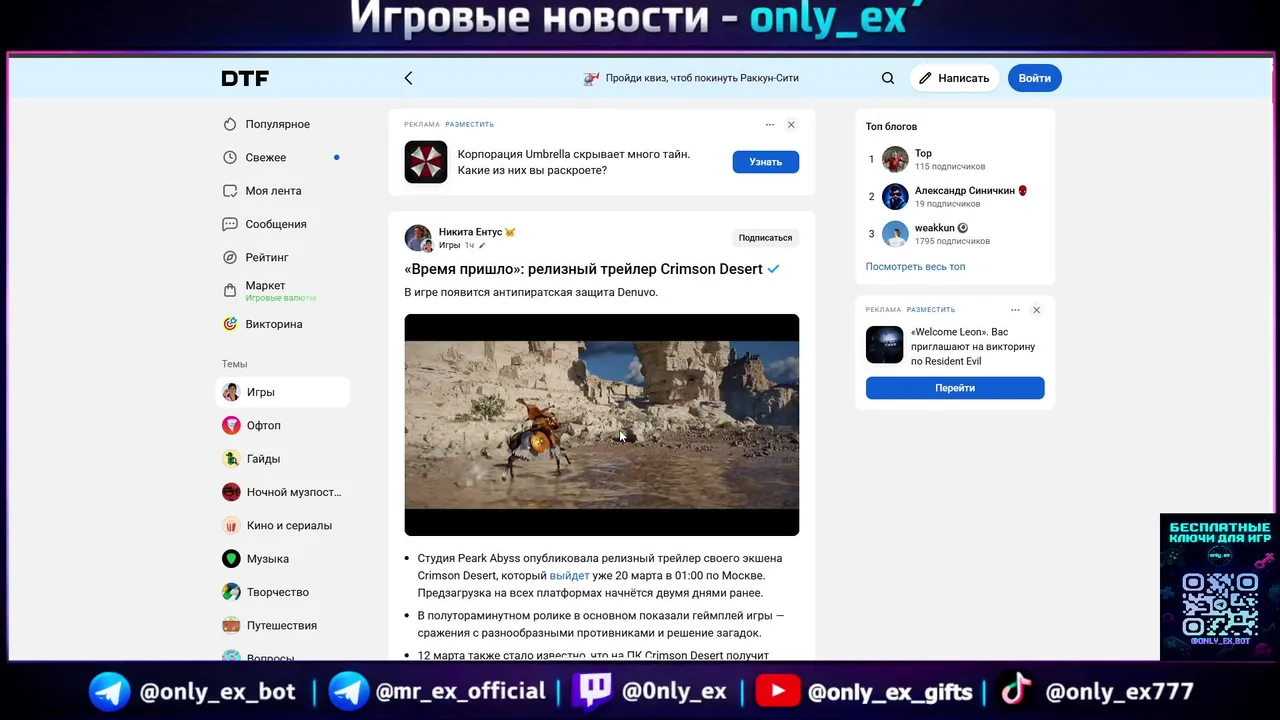Open Маркет игровые валюты
This screenshot has width=1280, height=720.
click(282, 291)
